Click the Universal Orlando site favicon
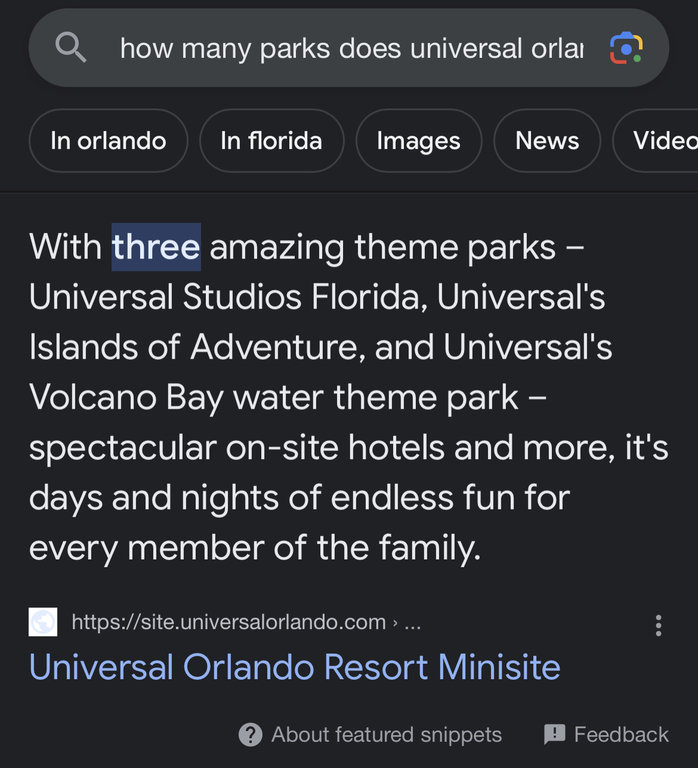The image size is (698, 768). pos(43,622)
